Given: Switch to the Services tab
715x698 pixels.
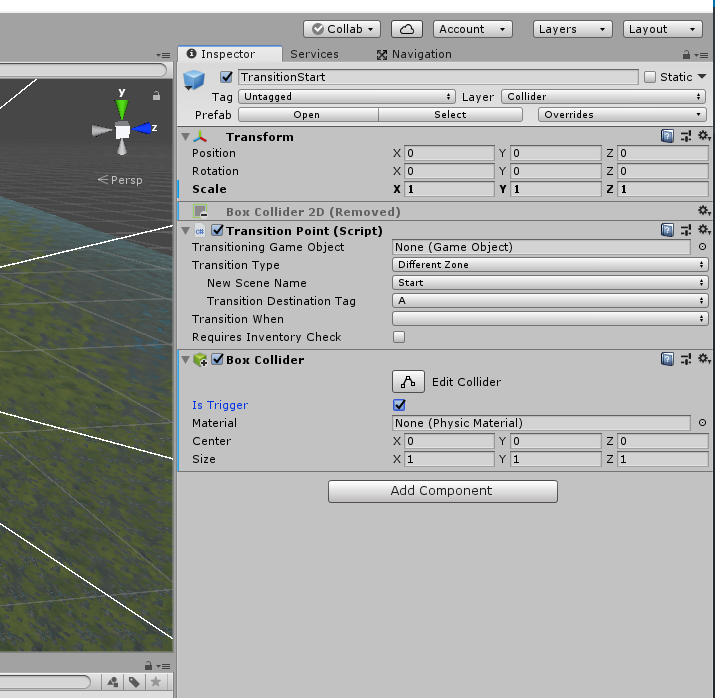Looking at the screenshot, I should [x=314, y=54].
